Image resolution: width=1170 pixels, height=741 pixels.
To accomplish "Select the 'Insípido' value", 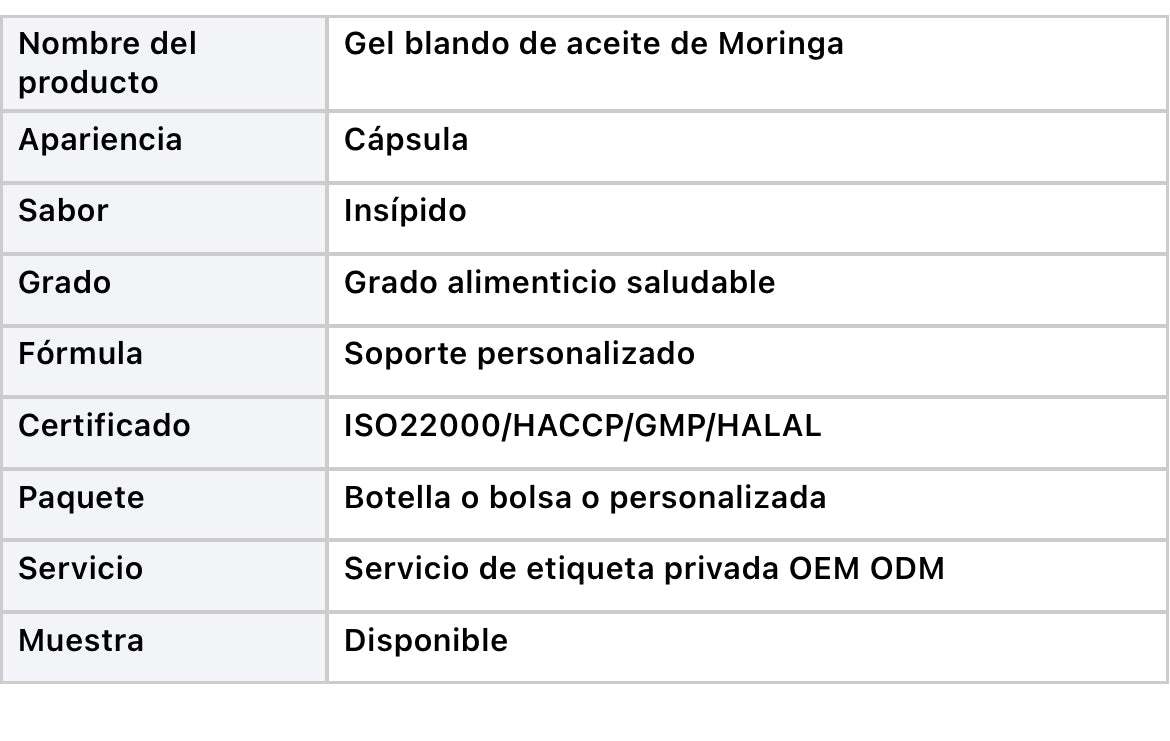I will [x=405, y=210].
